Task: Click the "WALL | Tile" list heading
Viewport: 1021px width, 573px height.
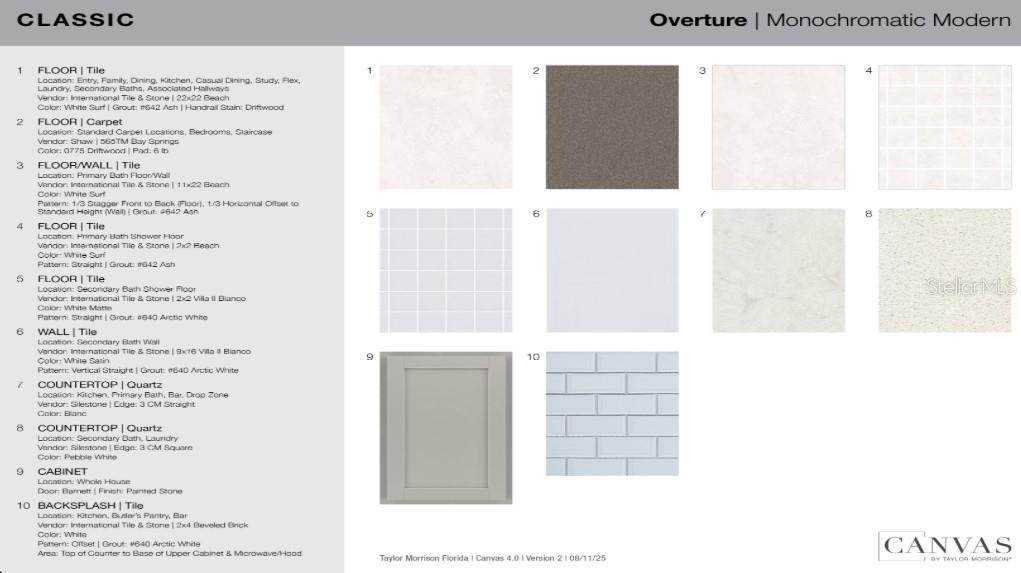Action: pos(68,332)
